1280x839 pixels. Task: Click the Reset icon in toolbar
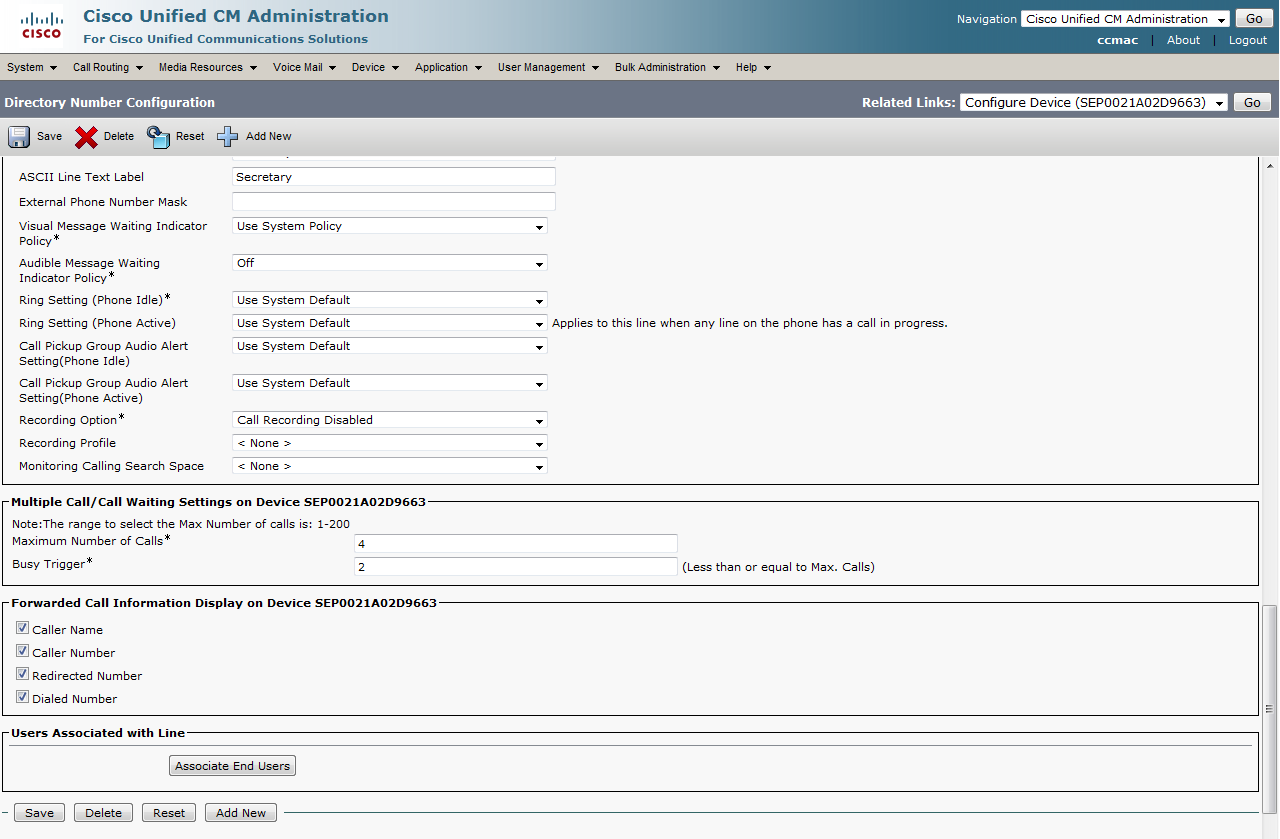(159, 137)
